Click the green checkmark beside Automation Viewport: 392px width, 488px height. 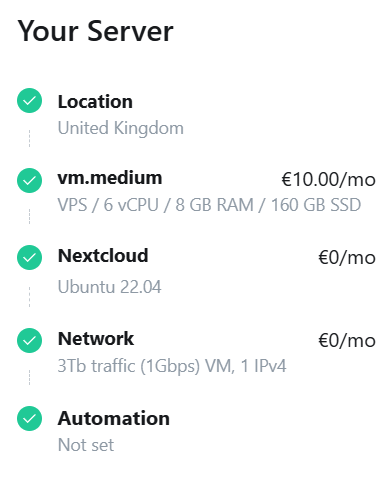pos(29,418)
